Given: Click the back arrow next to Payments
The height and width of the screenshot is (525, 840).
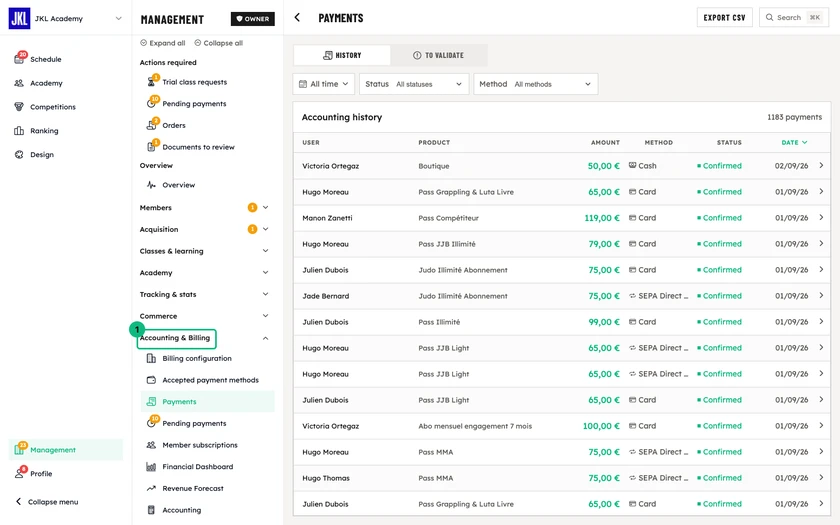Looking at the screenshot, I should pyautogui.click(x=297, y=18).
